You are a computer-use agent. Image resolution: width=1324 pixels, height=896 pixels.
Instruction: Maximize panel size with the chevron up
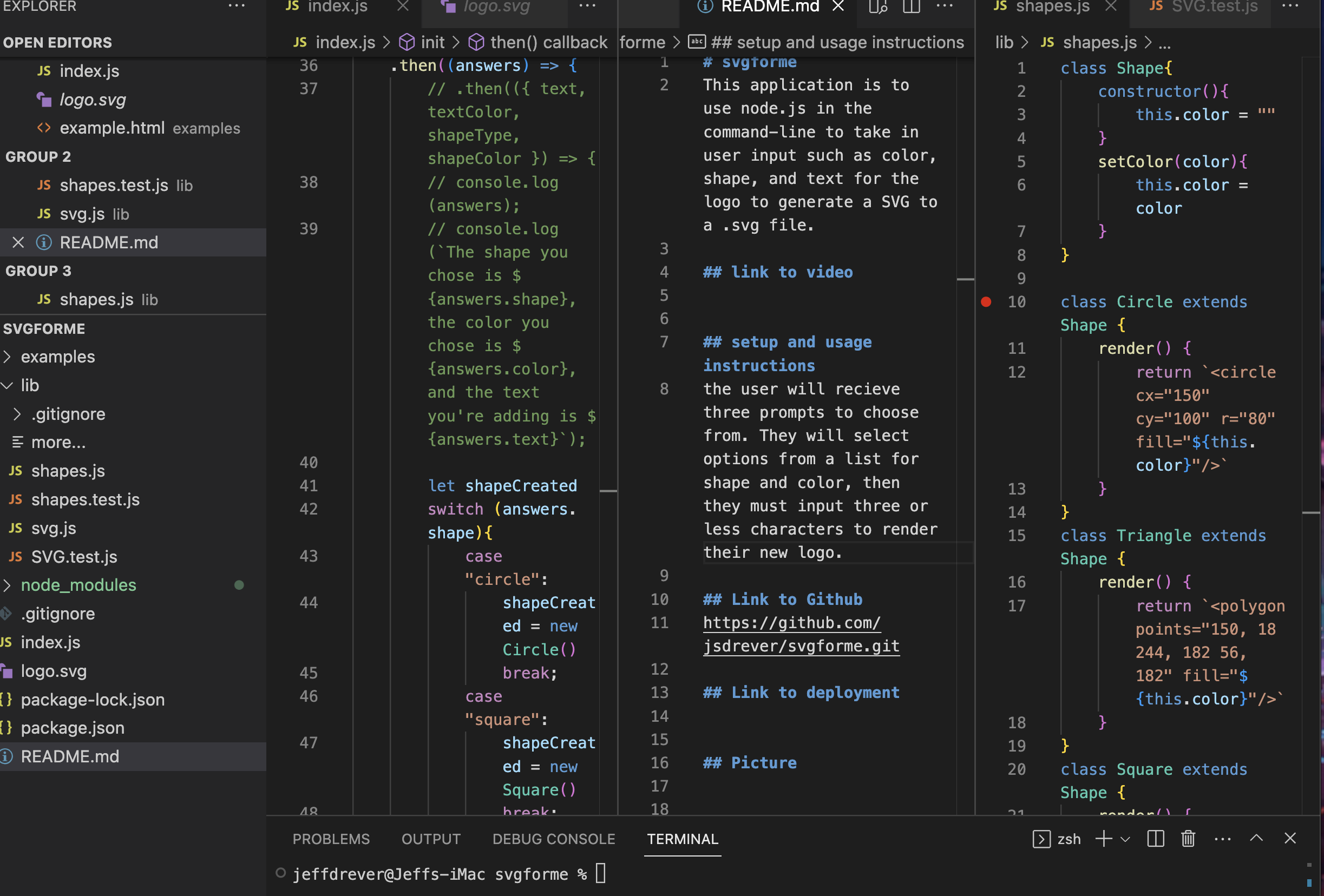point(1256,839)
